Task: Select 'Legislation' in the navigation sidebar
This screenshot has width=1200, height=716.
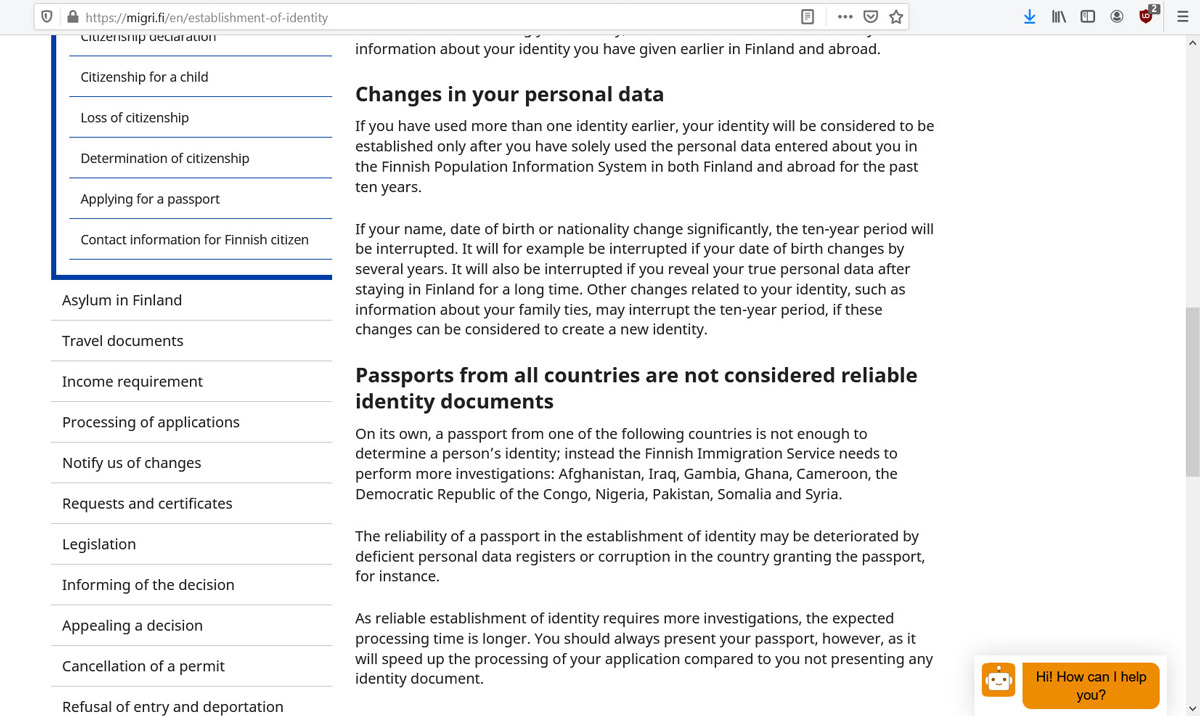Action: point(99,544)
